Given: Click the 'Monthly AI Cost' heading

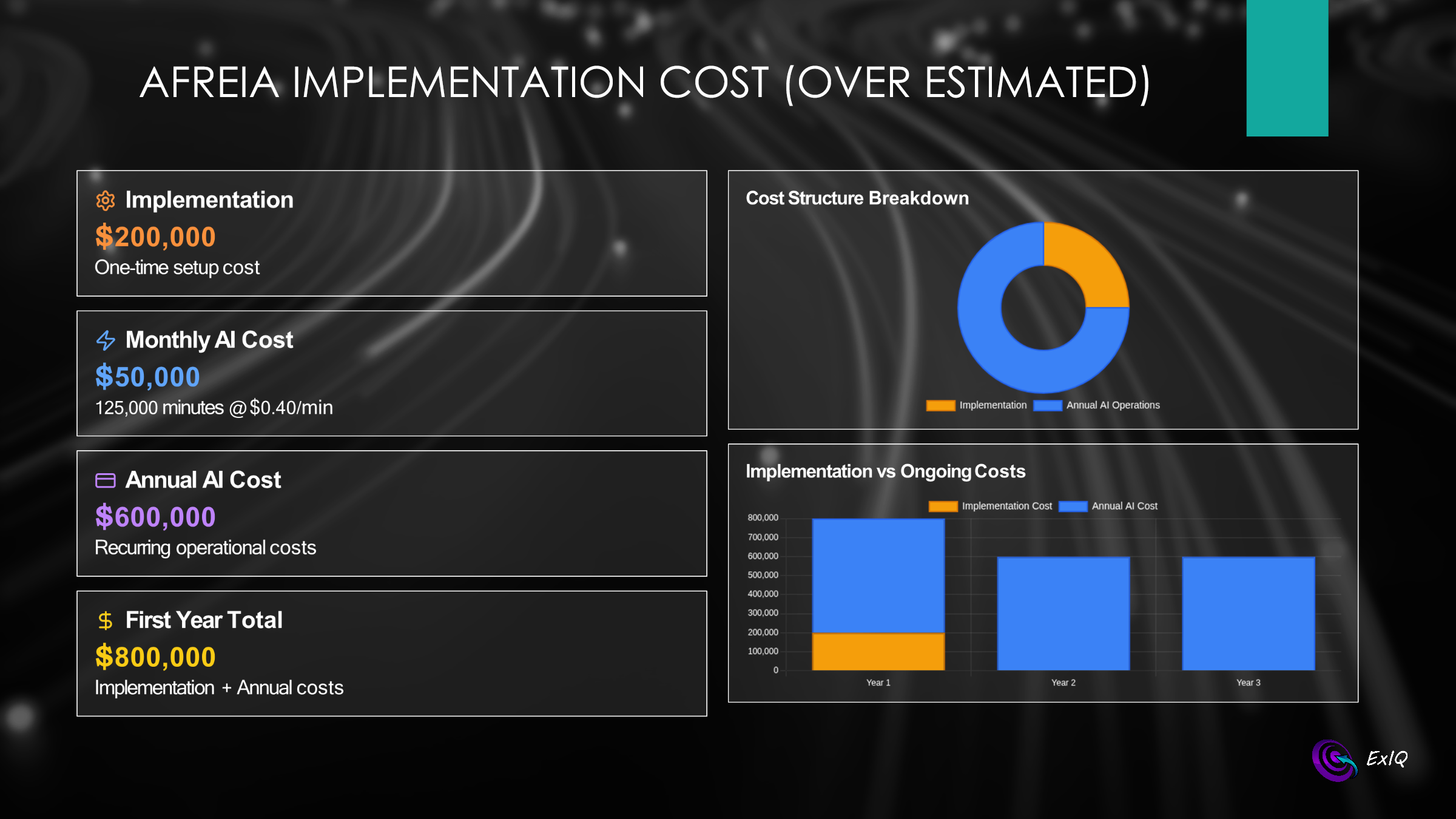Looking at the screenshot, I should 209,340.
